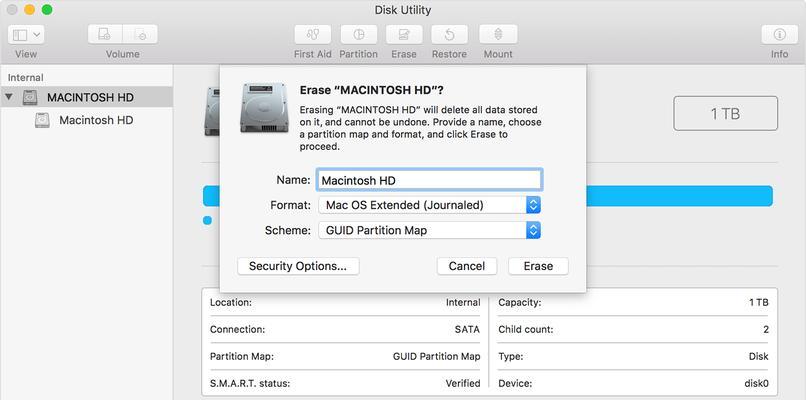Open the Format dropdown Mac OS Extended (Journaled)
Viewport: 806px width, 400px height.
tap(429, 205)
